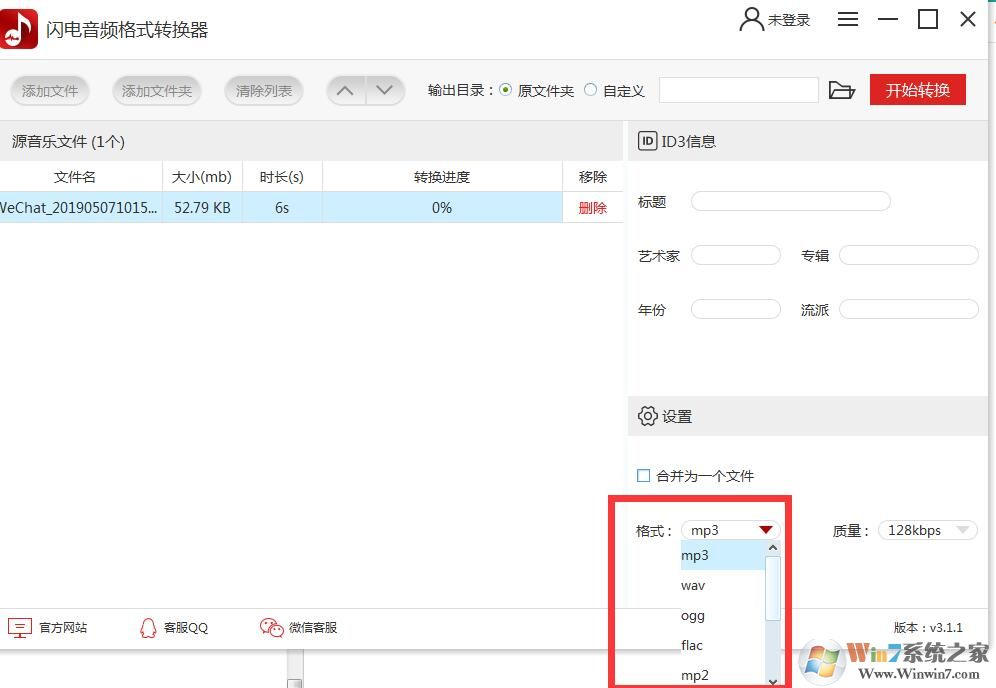Select the 自定义 output radio button
The image size is (996, 688).
(591, 89)
